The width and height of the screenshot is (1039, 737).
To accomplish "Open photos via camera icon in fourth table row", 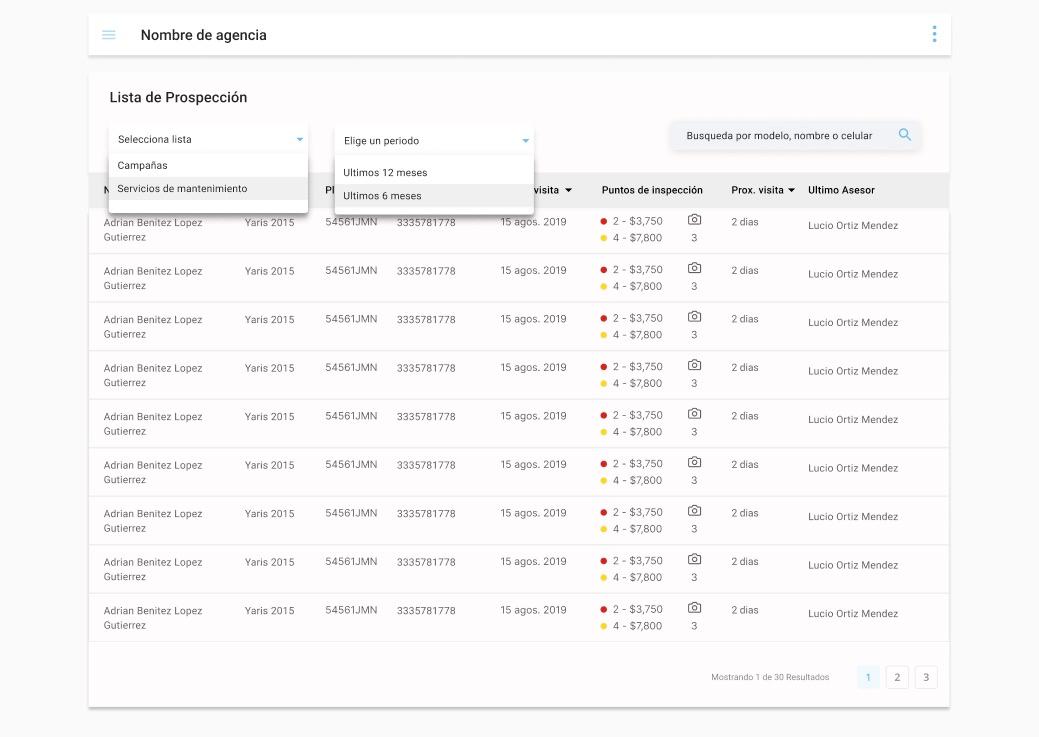I will tap(694, 365).
